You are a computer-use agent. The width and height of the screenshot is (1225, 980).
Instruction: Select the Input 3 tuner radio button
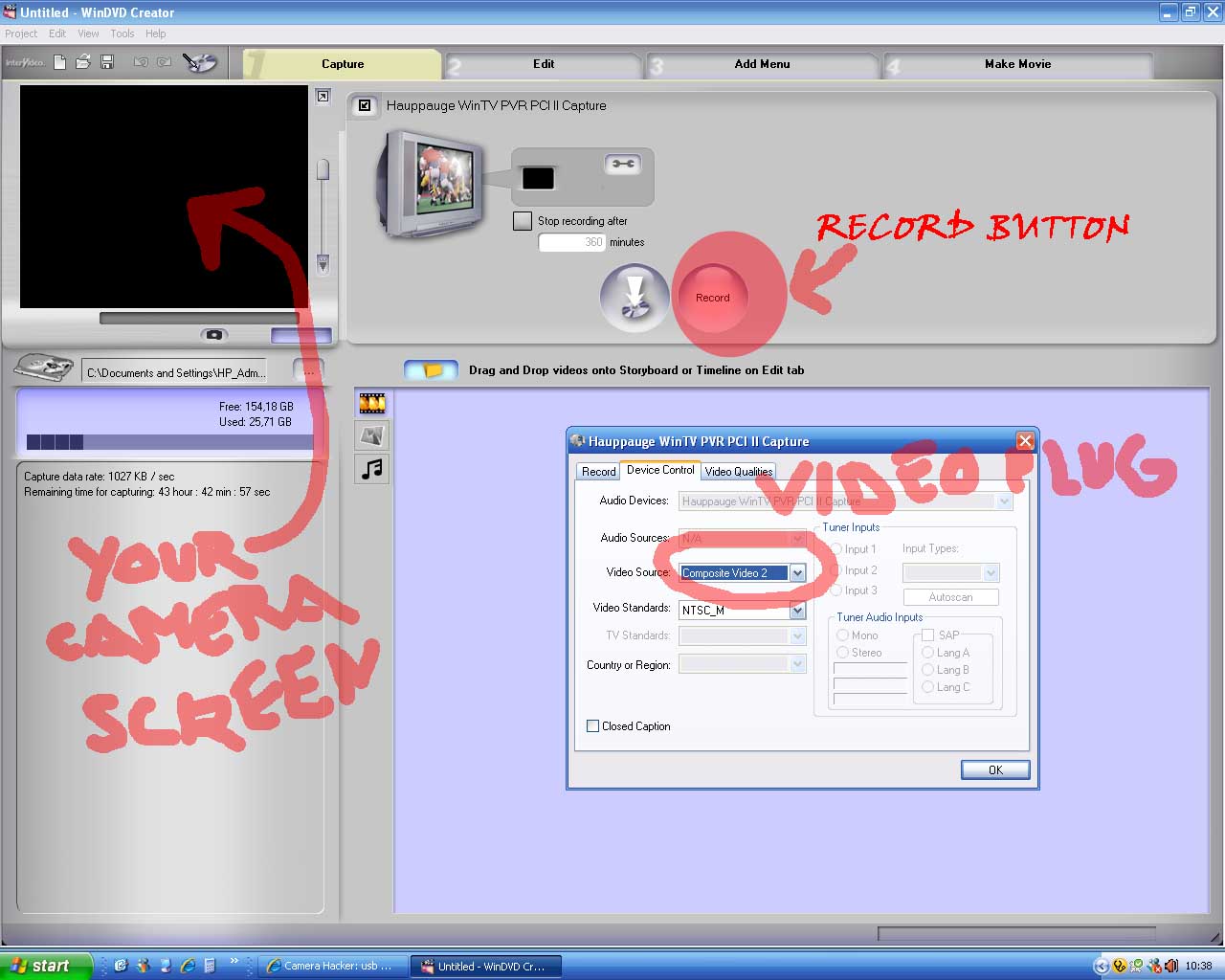[835, 590]
